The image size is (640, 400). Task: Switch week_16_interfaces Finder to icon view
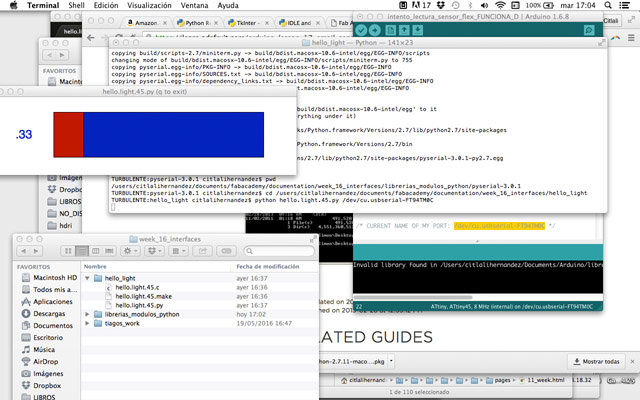click(68, 251)
